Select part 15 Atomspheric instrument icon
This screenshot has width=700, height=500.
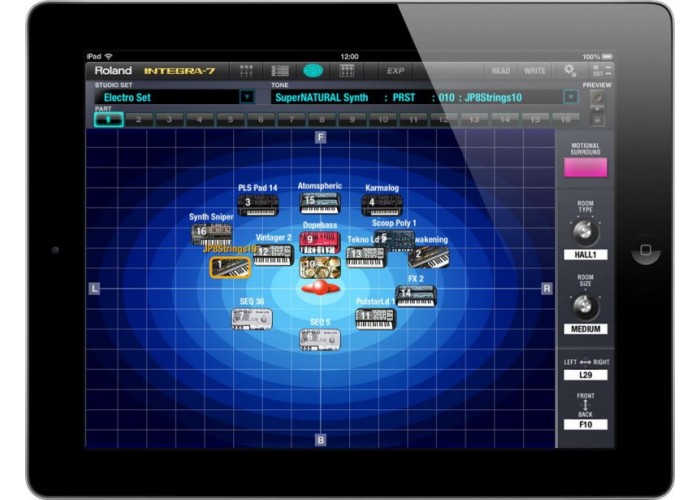pyautogui.click(x=320, y=203)
